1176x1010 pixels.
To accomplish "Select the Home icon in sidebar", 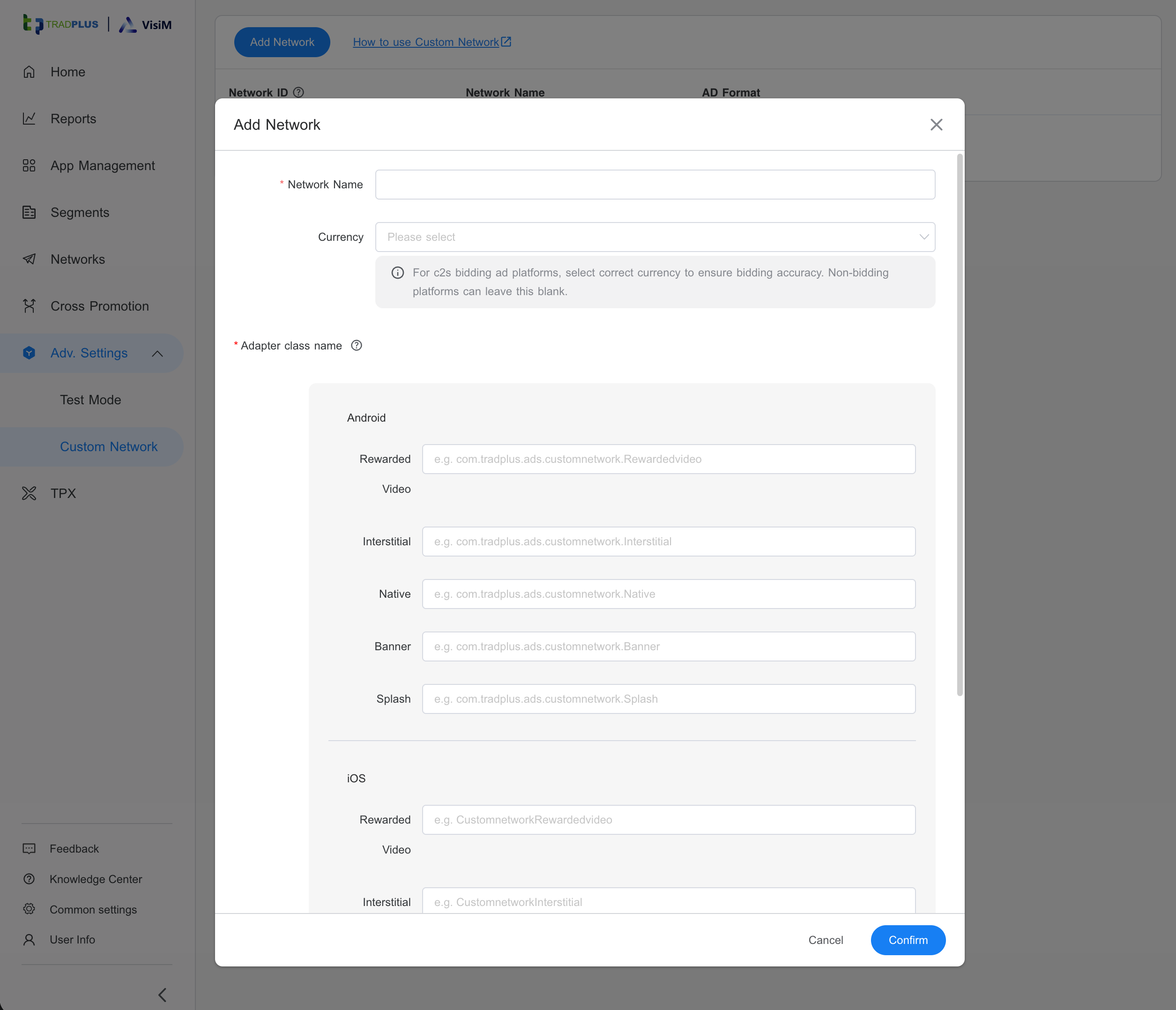I will [x=30, y=72].
